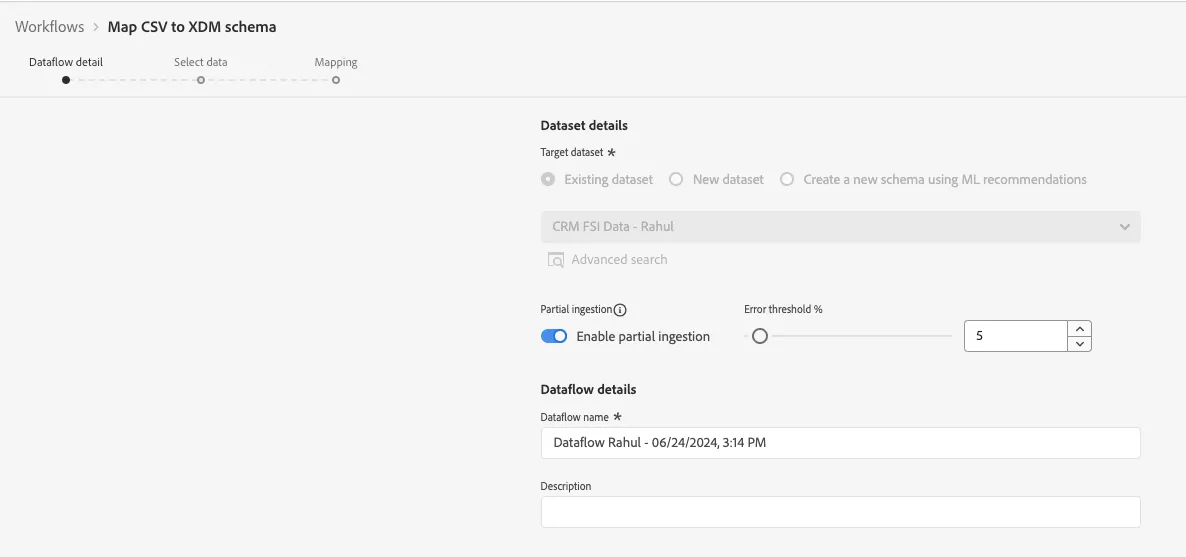Click the Advanced search link text
The width and height of the screenshot is (1186, 557).
point(619,260)
